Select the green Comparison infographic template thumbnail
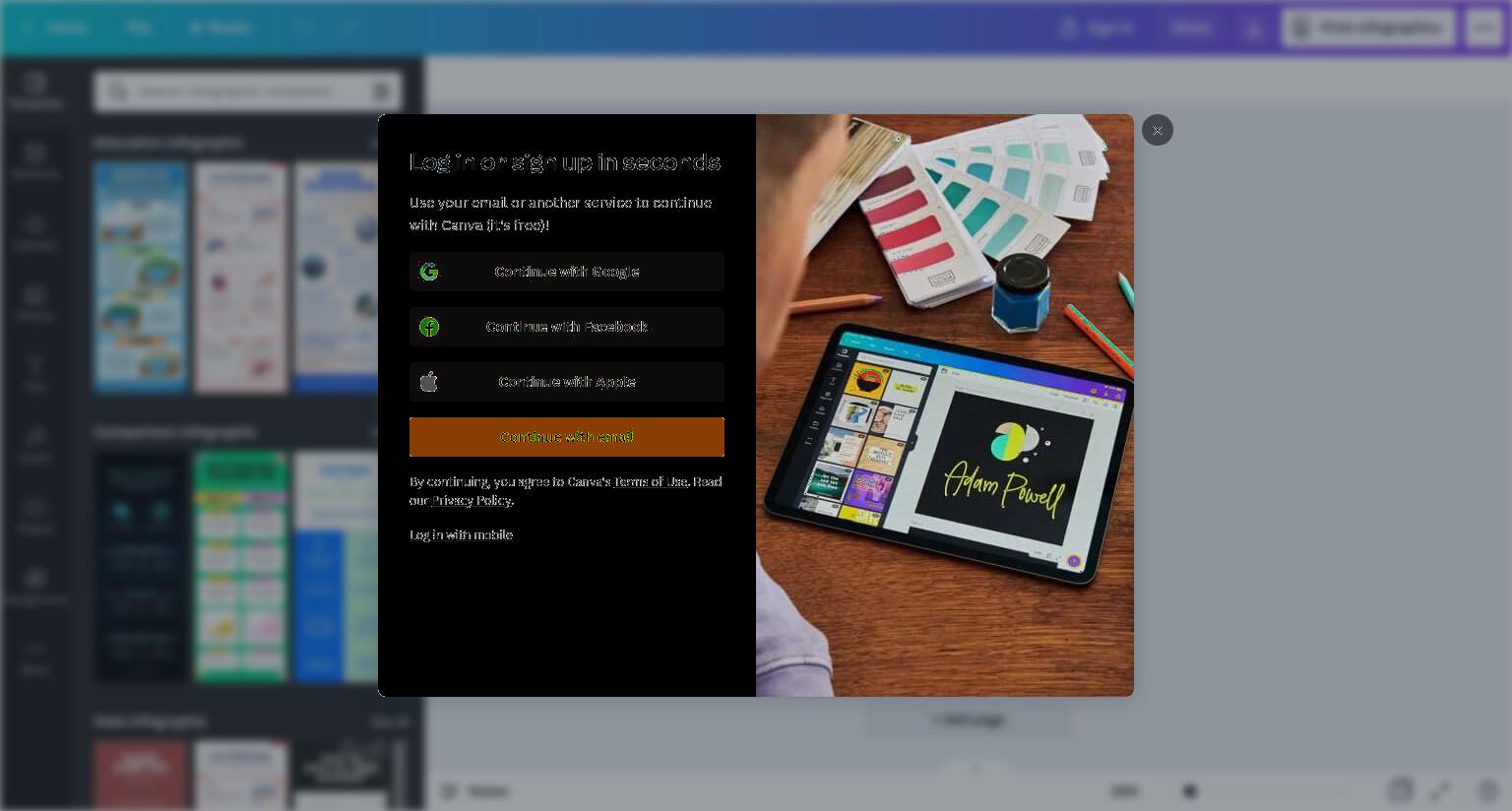This screenshot has height=811, width=1512. tap(241, 567)
